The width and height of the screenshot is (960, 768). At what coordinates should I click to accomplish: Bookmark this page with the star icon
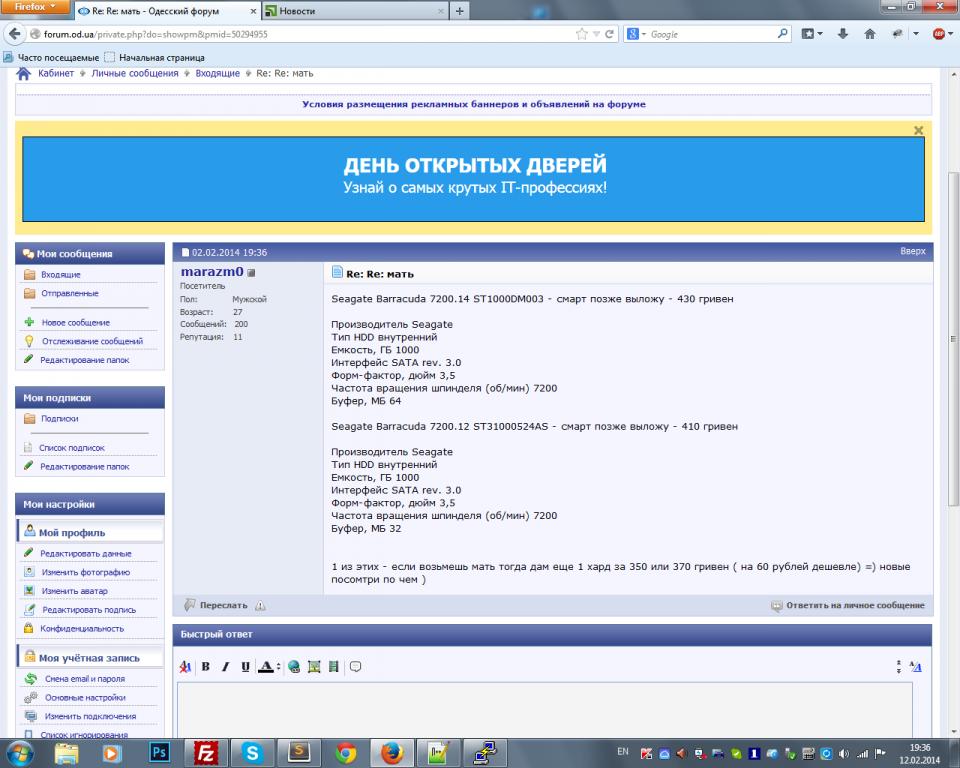pyautogui.click(x=582, y=34)
